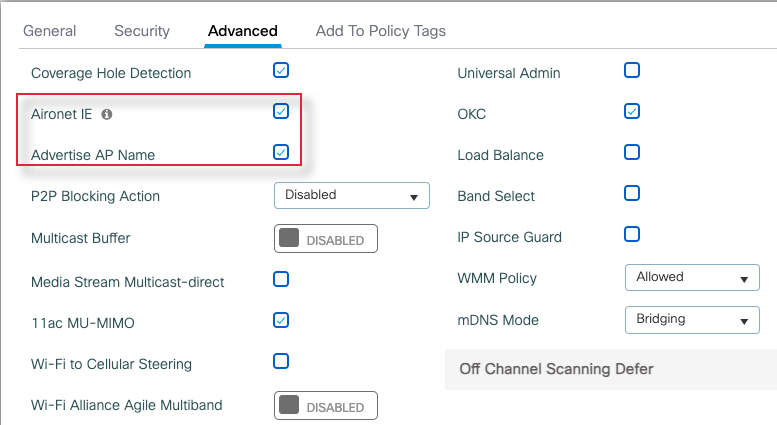
Task: Uncheck Advertise AP Name option
Action: coord(281,153)
